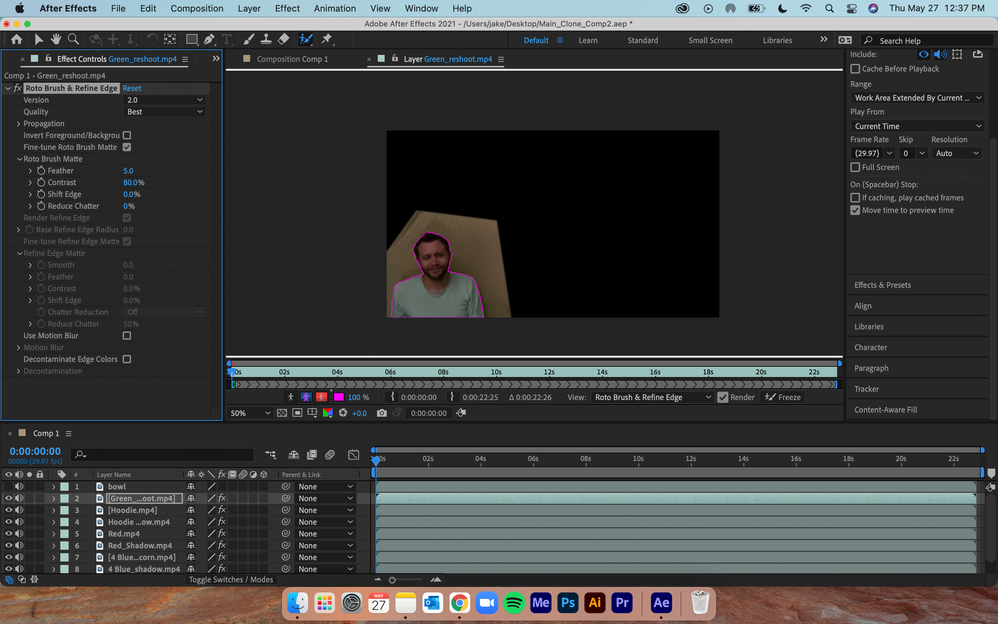Screen dimensions: 998x624
Task: Click Reset on Roto Brush & Refine Edge
Action: tap(131, 88)
